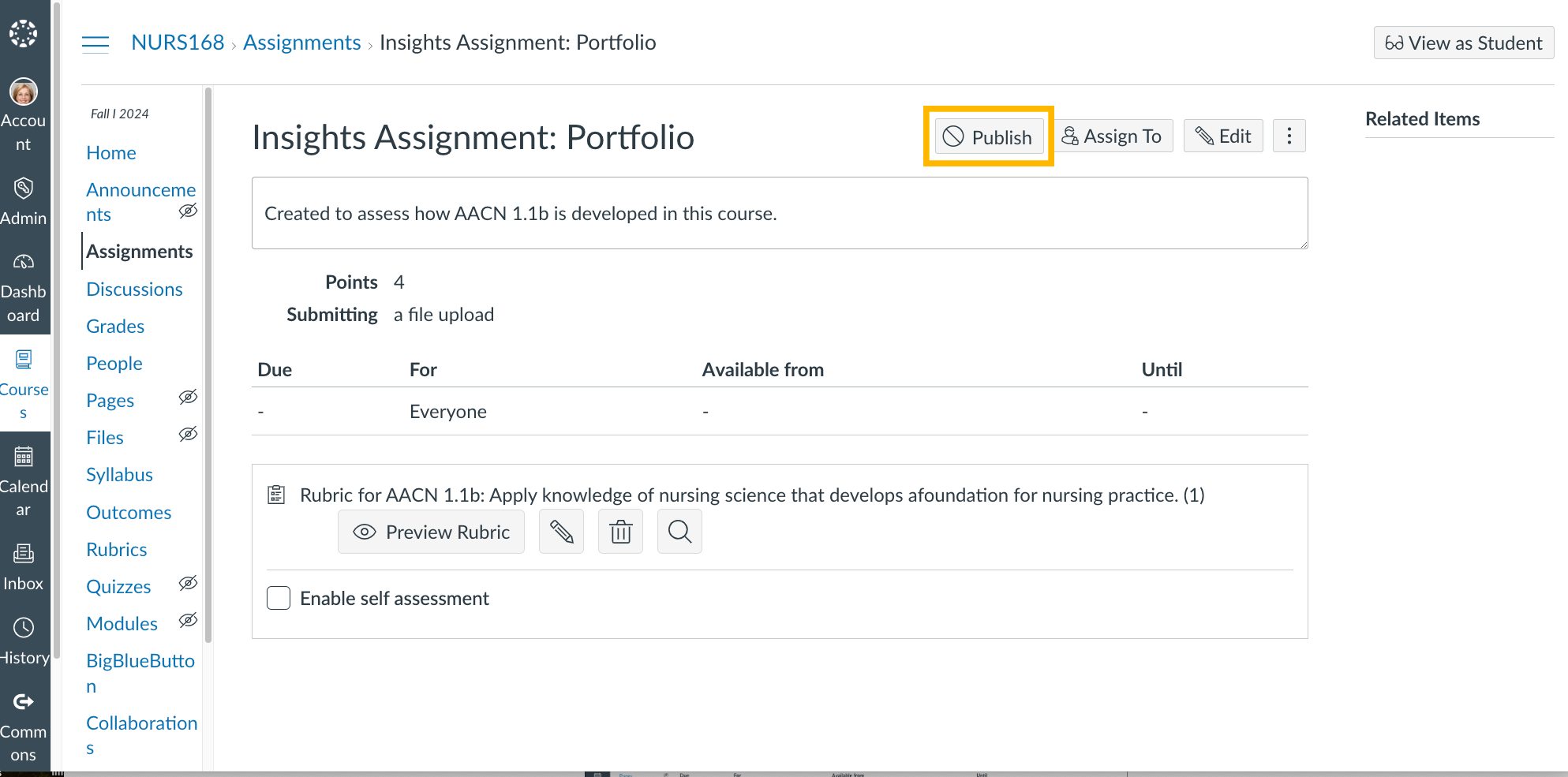
Task: Click hidden eye icon beside Modules
Action: click(188, 620)
